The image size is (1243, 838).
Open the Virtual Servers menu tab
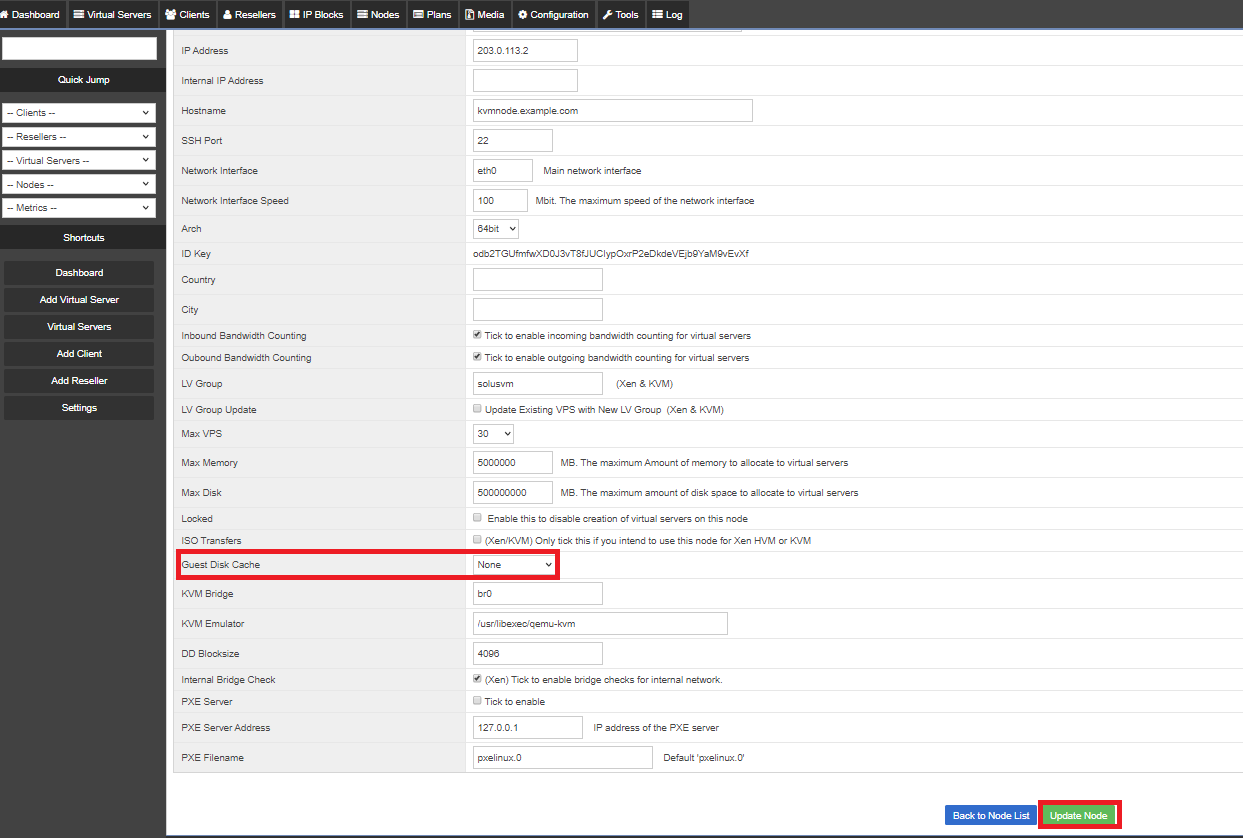(112, 14)
